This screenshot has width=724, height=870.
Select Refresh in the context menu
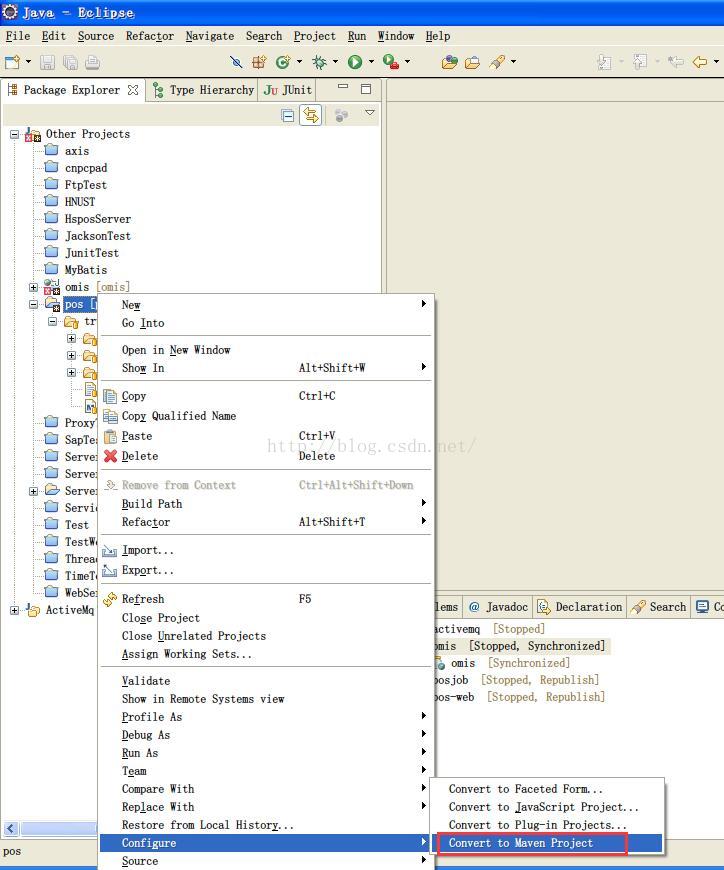[x=266, y=599]
